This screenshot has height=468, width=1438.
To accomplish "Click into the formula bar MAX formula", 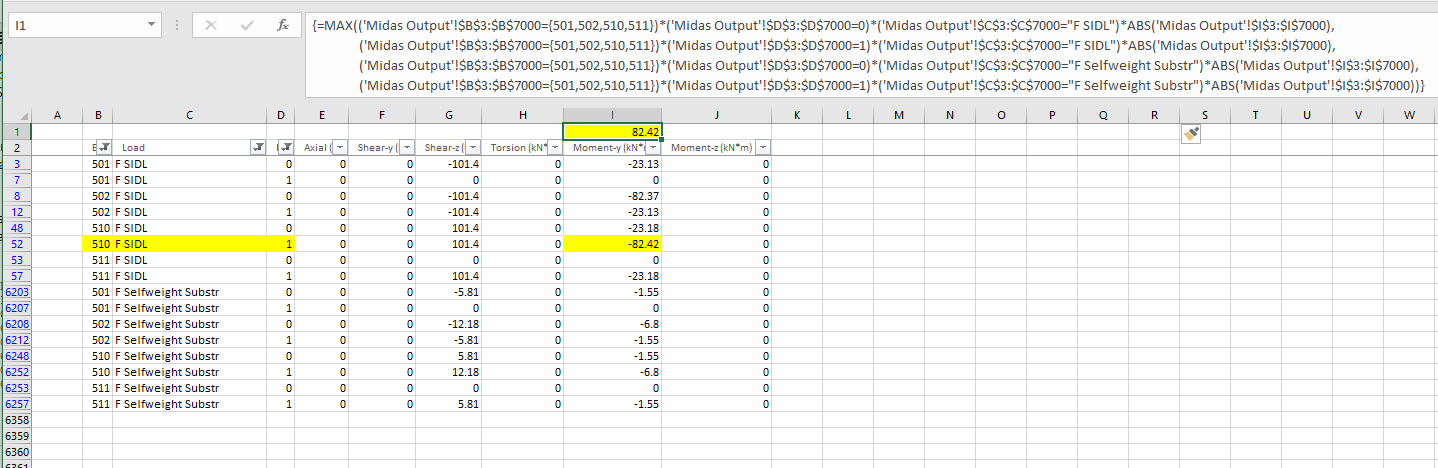I will tap(869, 55).
